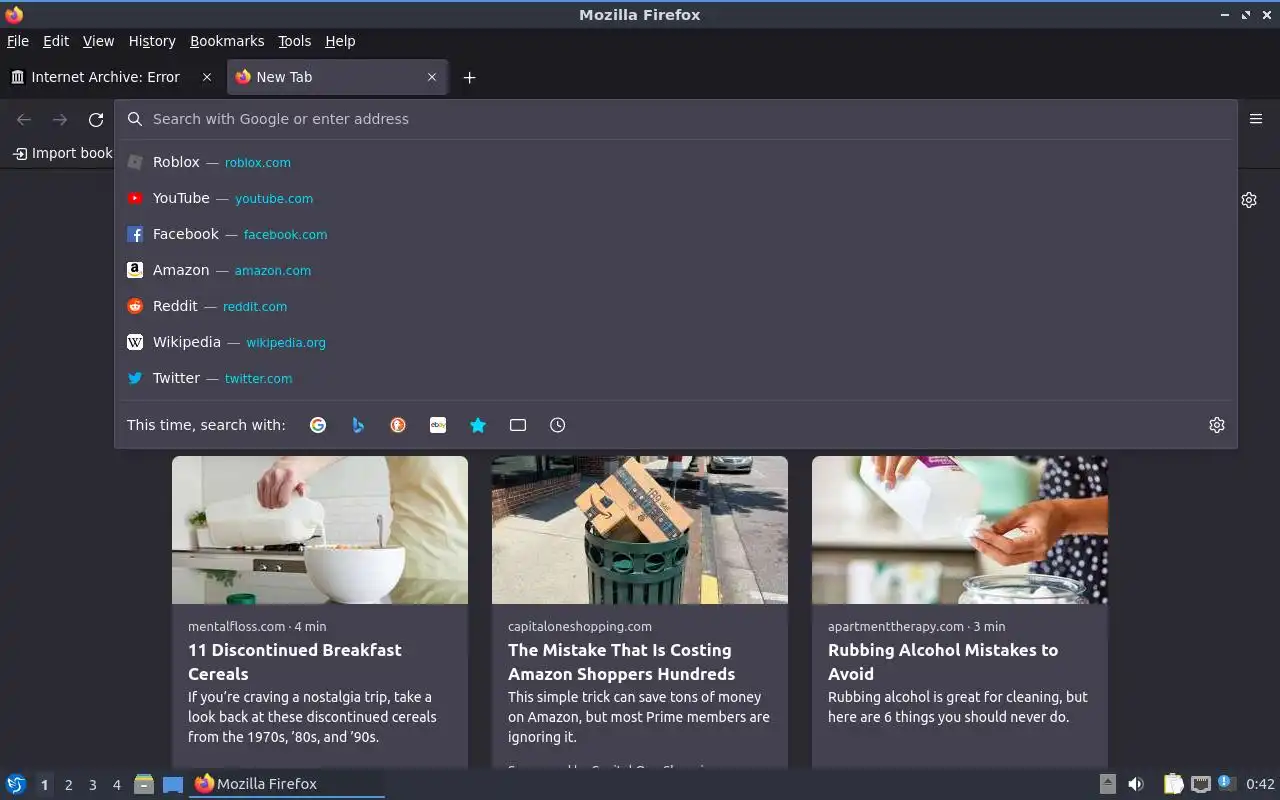Viewport: 1280px width, 800px height.
Task: Focus the address bar search field
Action: (x=675, y=119)
